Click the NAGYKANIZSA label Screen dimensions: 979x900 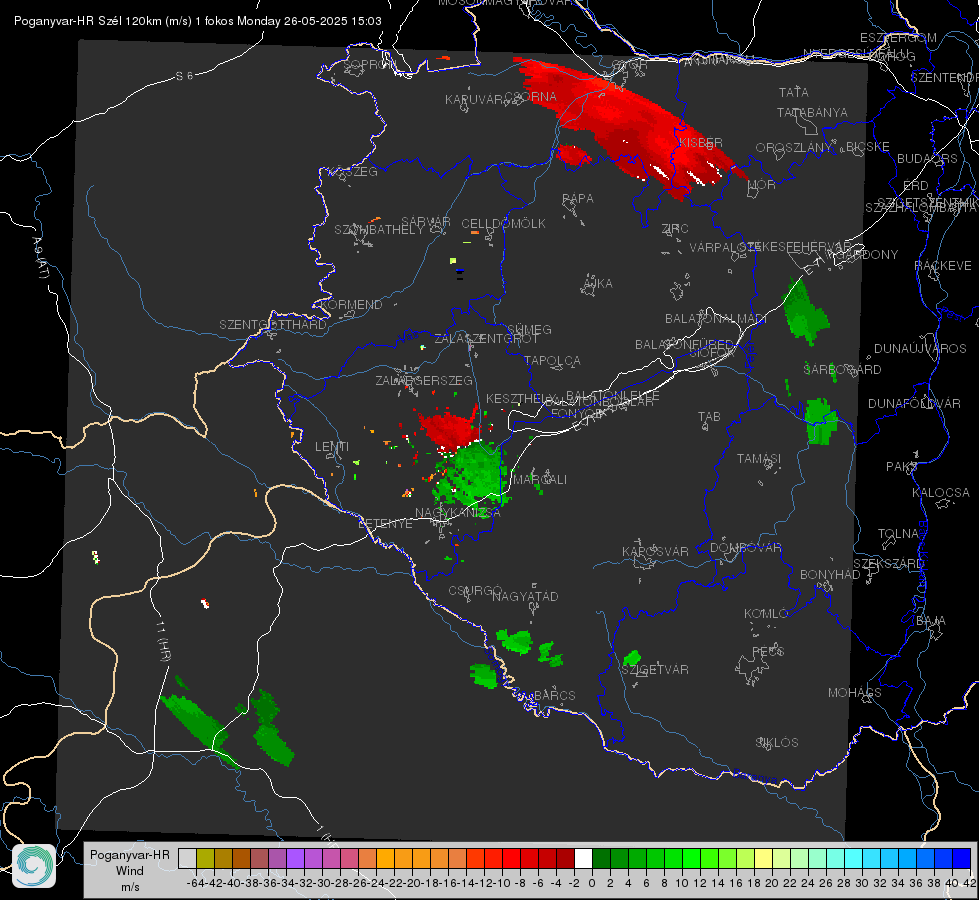tap(458, 513)
